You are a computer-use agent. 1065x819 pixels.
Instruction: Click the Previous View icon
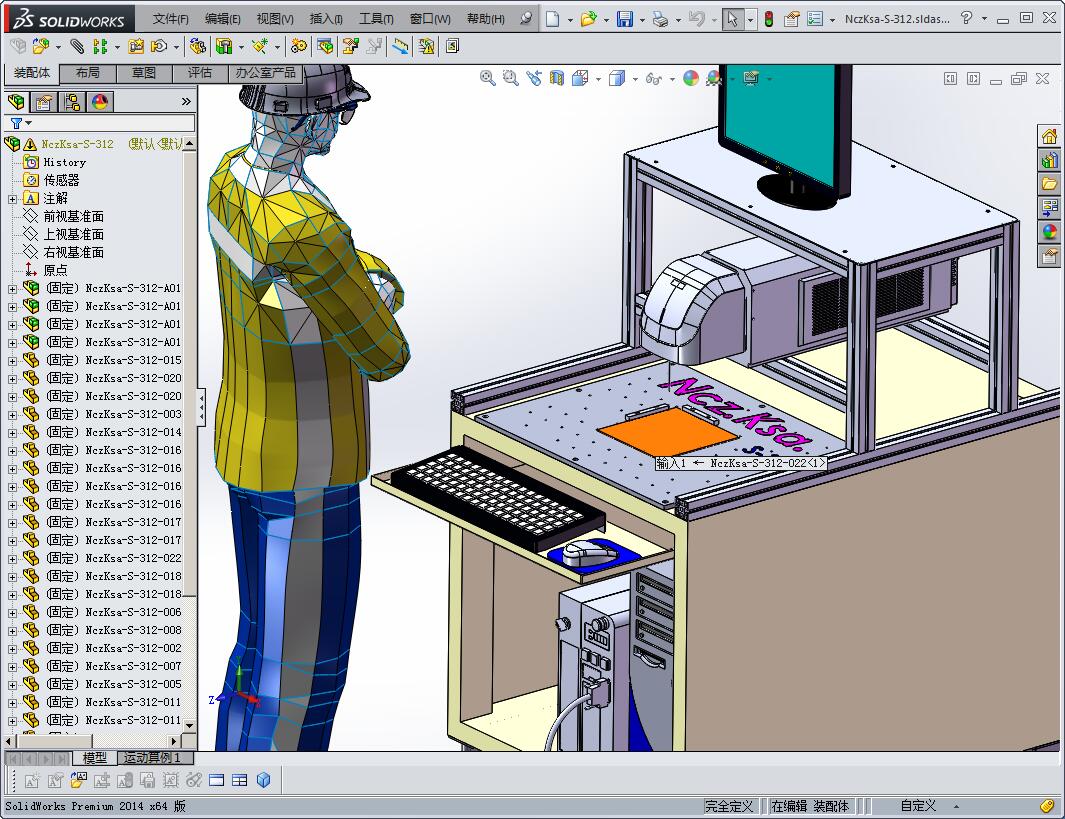pos(534,78)
